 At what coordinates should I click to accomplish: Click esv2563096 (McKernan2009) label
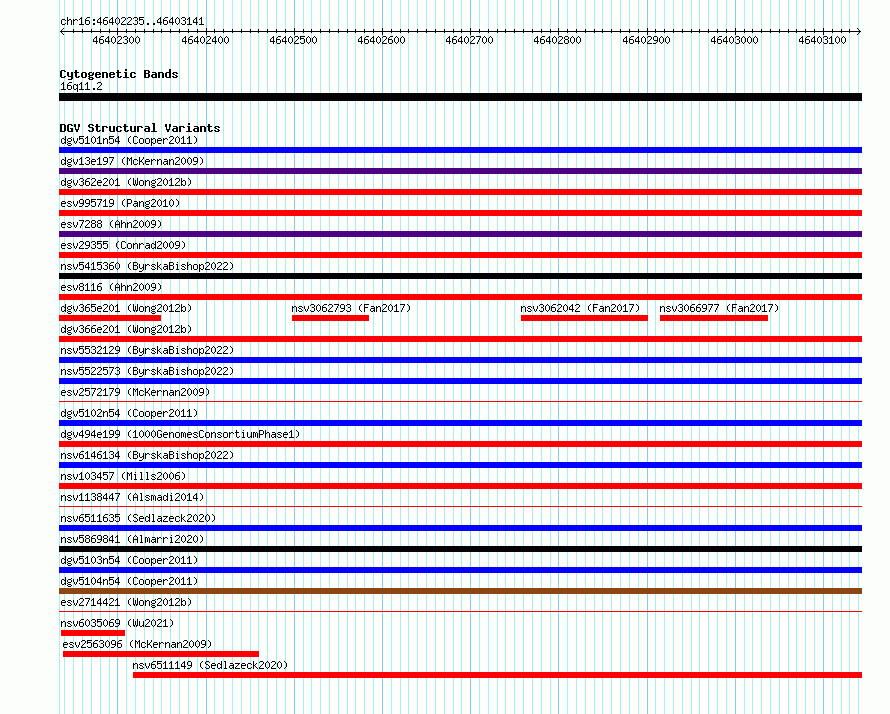[x=137, y=644]
